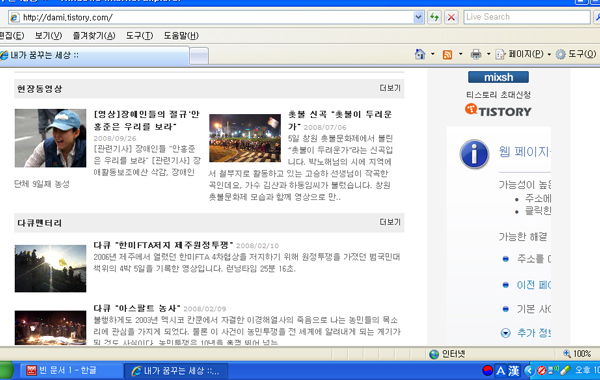This screenshot has width=600, height=380.
Task: Click the Print toolbar icon
Action: pyautogui.click(x=476, y=54)
